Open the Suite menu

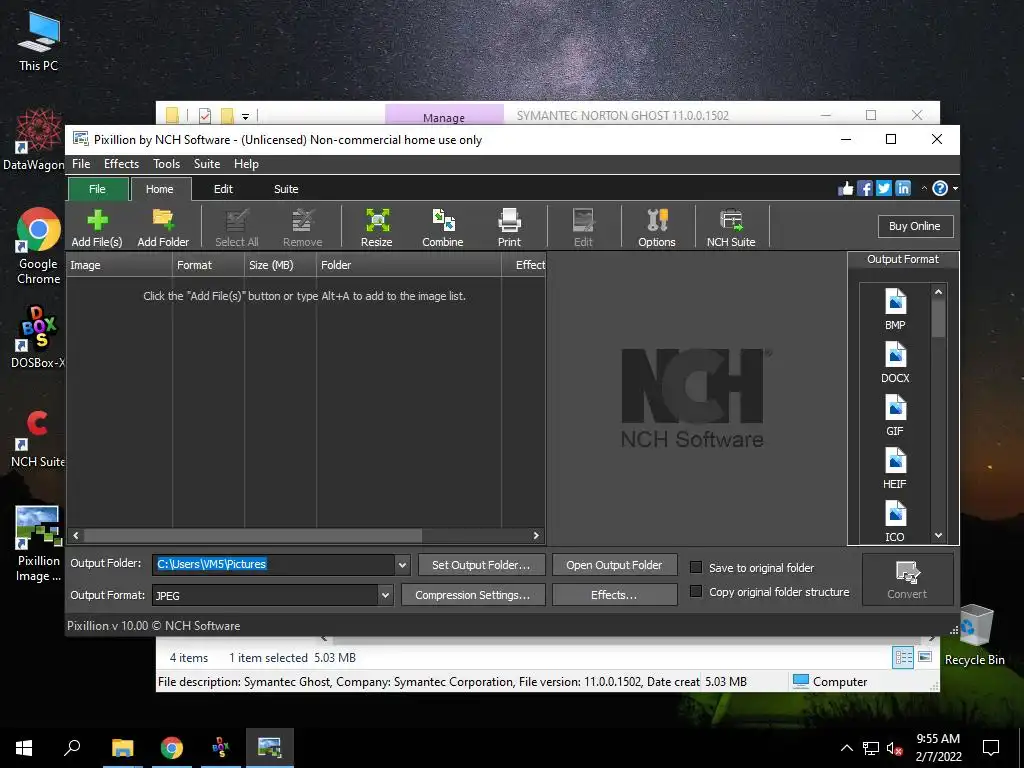click(207, 164)
